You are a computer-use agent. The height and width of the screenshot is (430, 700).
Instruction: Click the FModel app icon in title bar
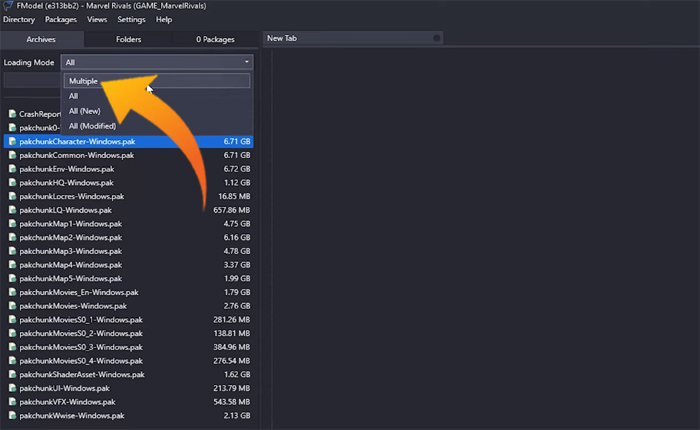coord(7,6)
